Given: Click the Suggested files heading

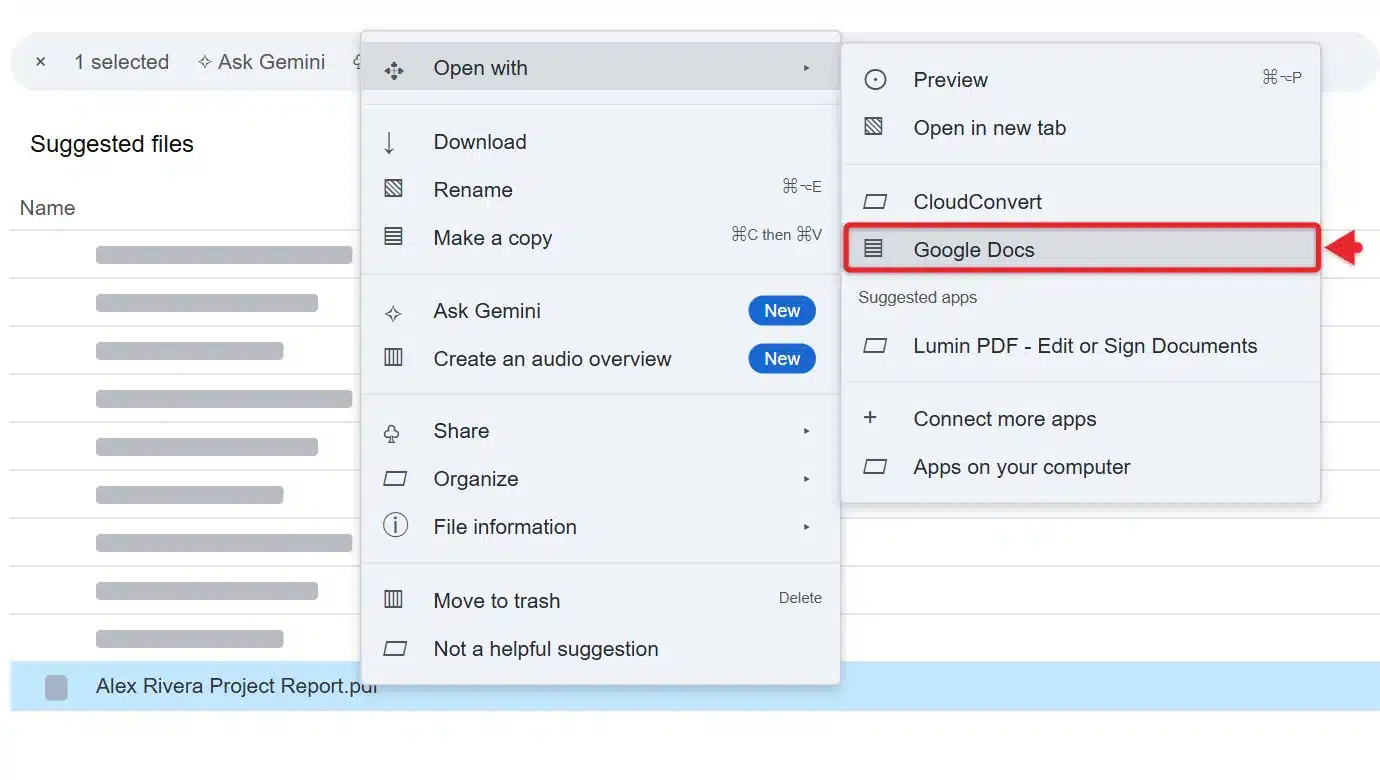Looking at the screenshot, I should tap(112, 144).
